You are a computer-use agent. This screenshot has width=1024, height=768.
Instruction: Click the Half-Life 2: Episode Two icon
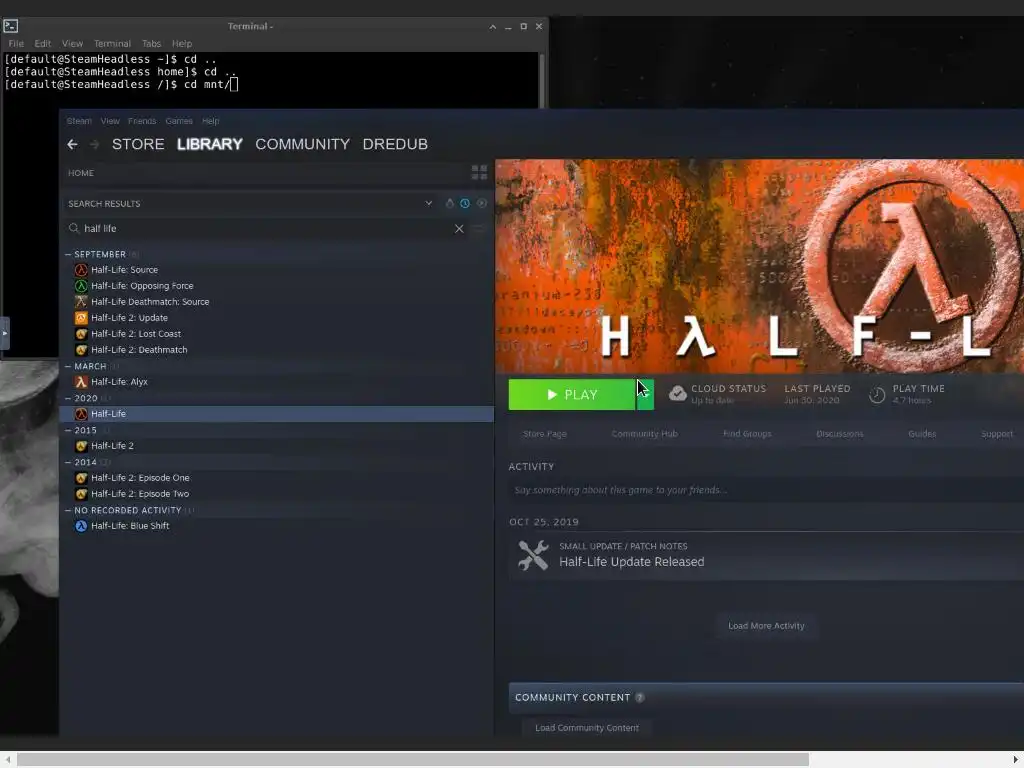click(x=81, y=494)
